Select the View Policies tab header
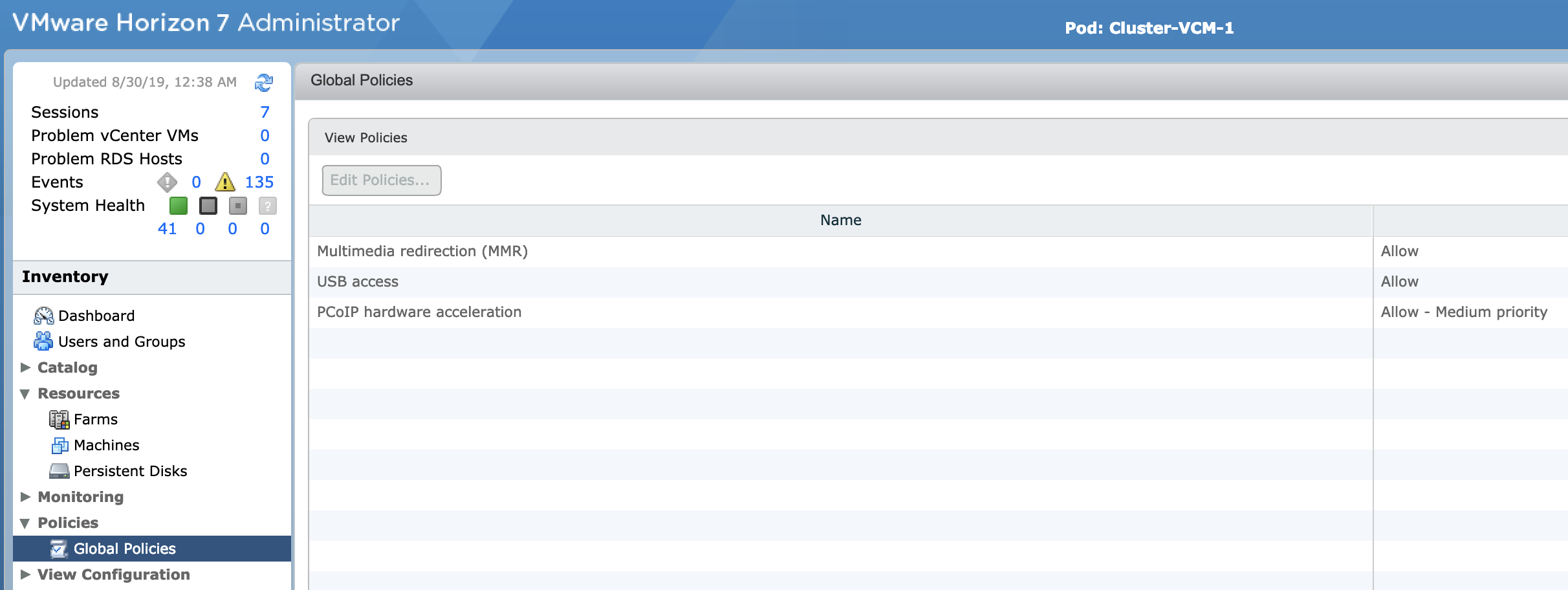Screen dimensions: 1568x590 tap(366, 137)
